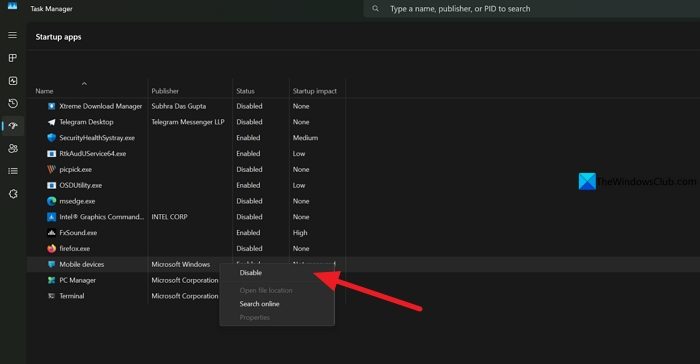
Task: Click the Xtreme Download Manager icon
Action: click(x=51, y=106)
